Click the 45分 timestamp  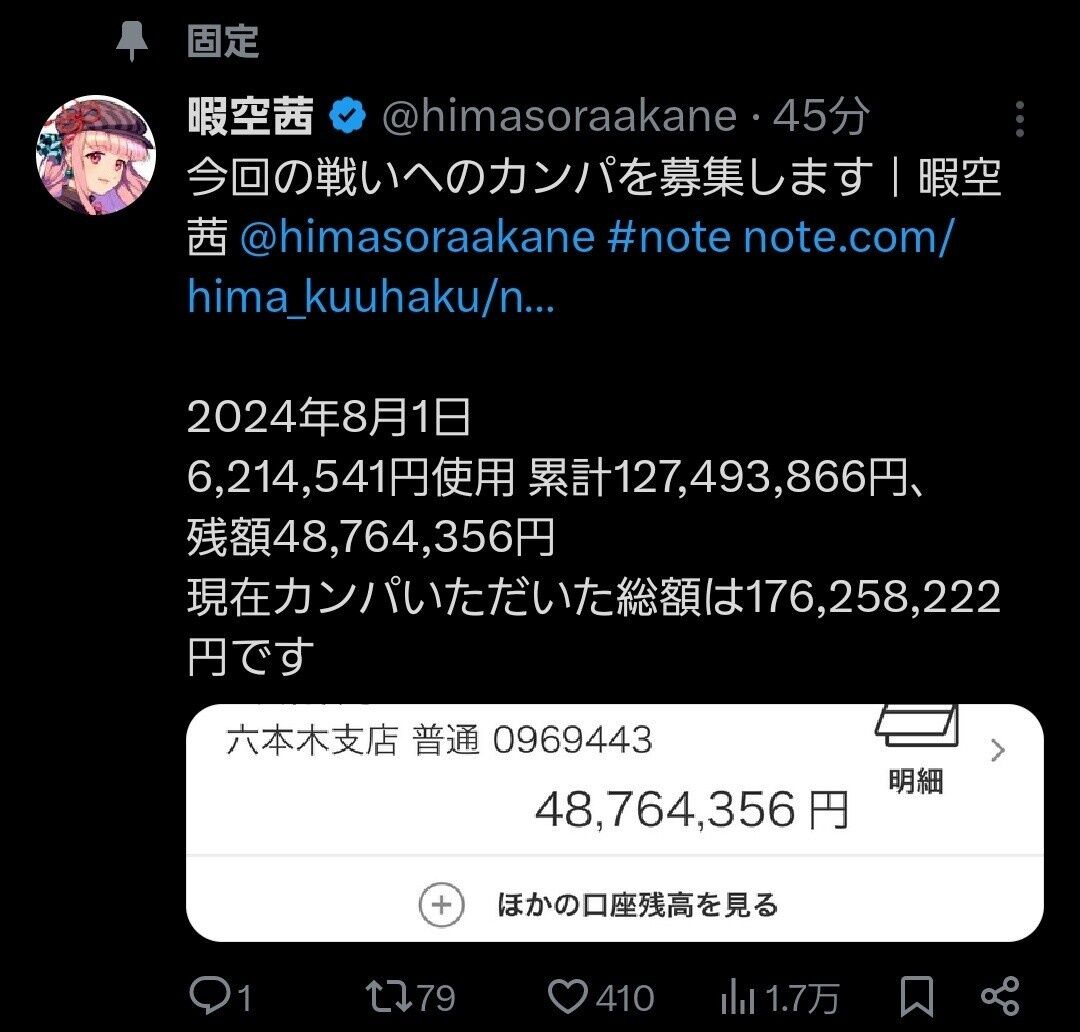coord(820,116)
